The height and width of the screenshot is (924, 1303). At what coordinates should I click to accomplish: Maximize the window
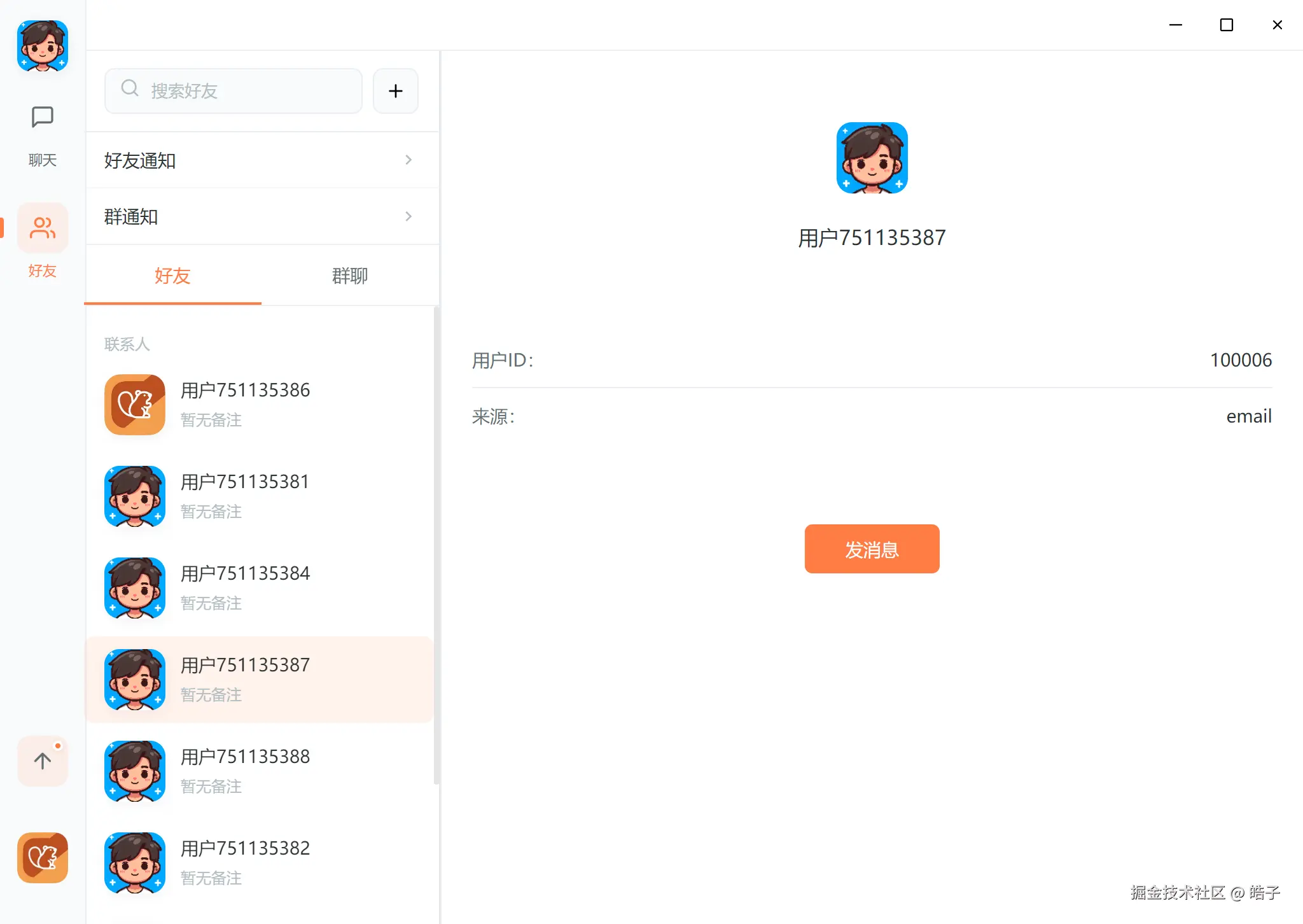[1227, 25]
